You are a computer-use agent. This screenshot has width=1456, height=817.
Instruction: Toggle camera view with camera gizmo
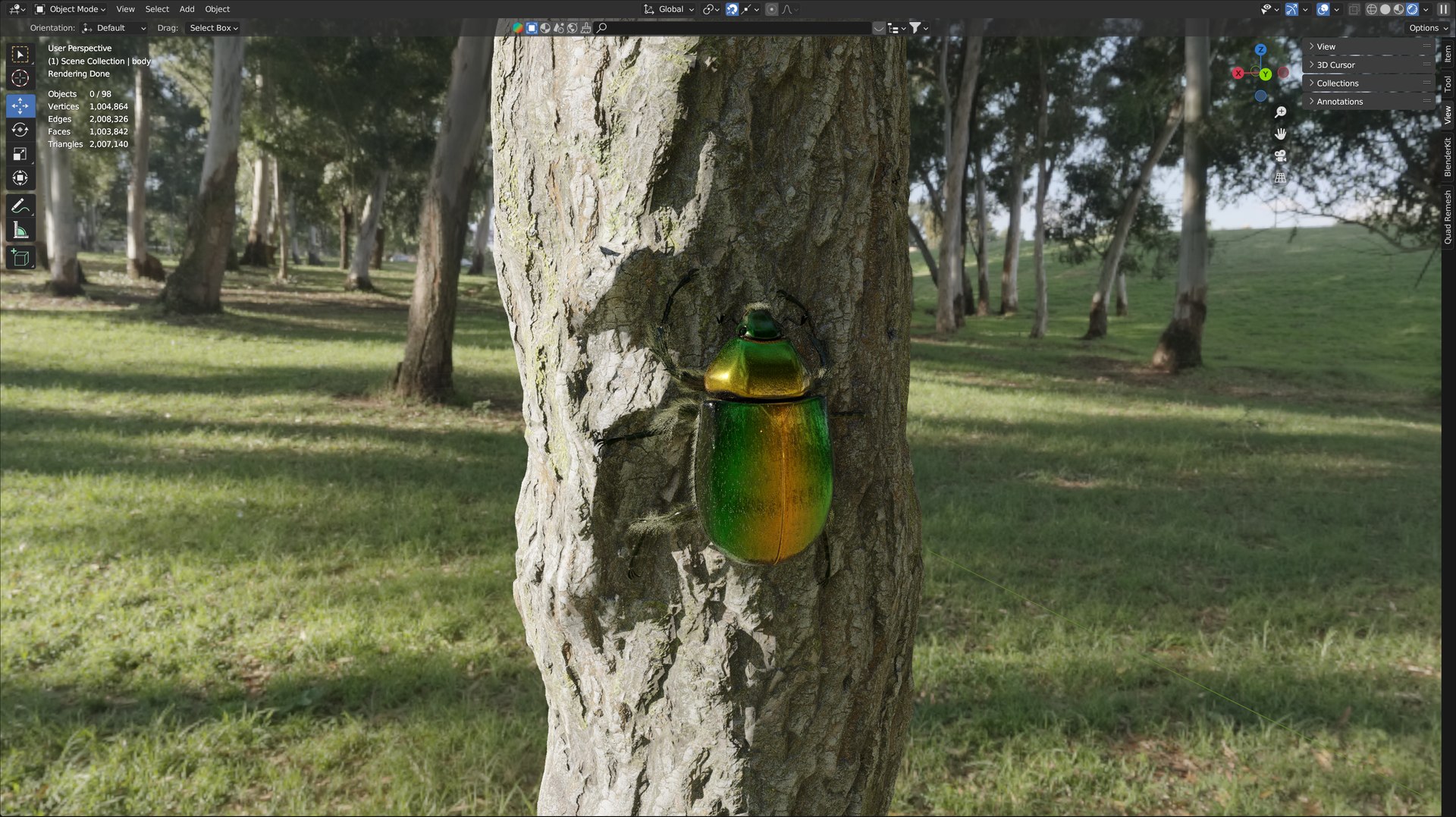point(1280,156)
